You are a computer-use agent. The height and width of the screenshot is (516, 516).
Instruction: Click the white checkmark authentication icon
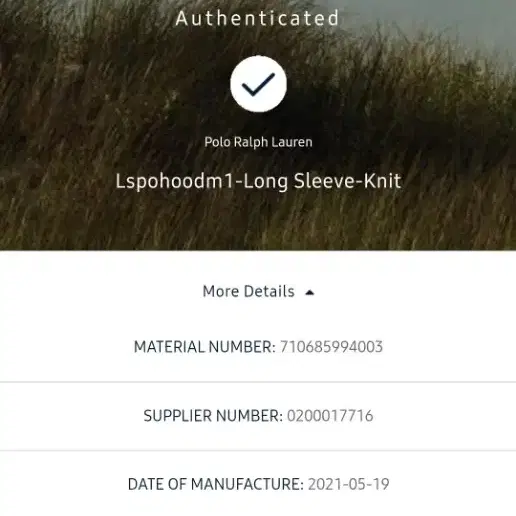point(258,84)
